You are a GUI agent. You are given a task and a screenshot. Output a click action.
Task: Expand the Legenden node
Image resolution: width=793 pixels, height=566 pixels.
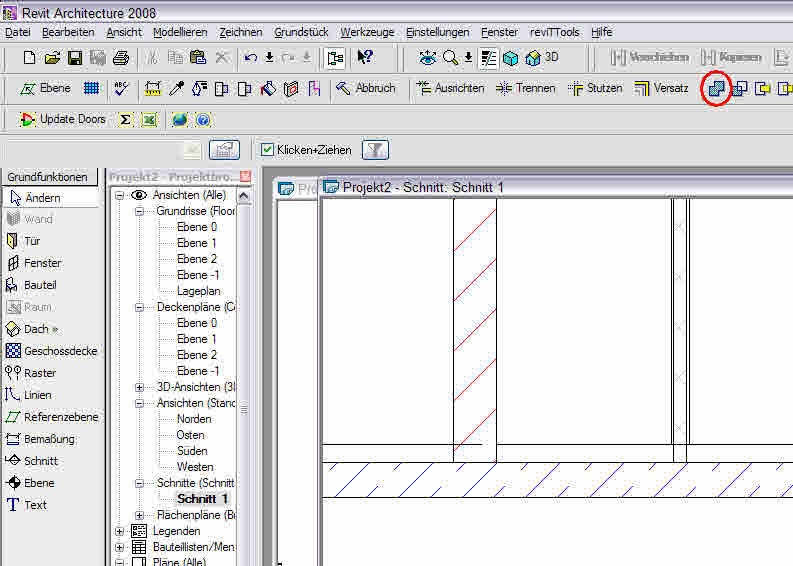coord(119,531)
